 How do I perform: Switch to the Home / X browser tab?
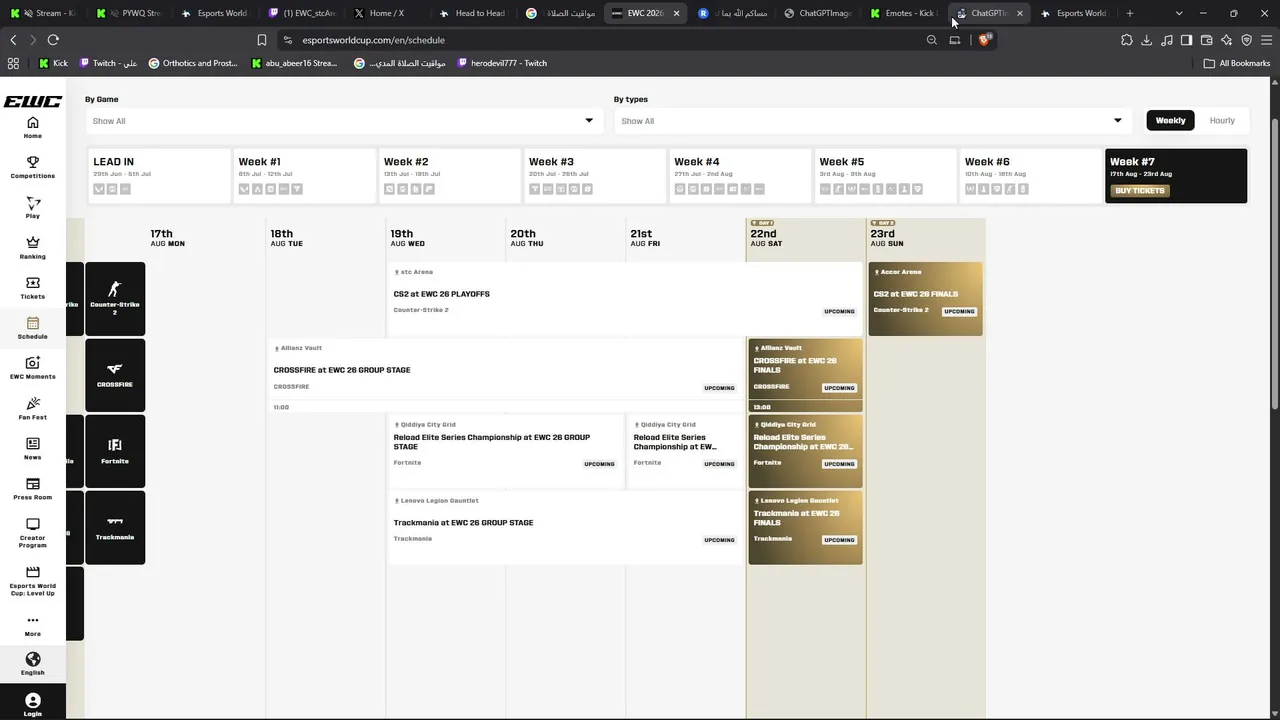tap(386, 13)
